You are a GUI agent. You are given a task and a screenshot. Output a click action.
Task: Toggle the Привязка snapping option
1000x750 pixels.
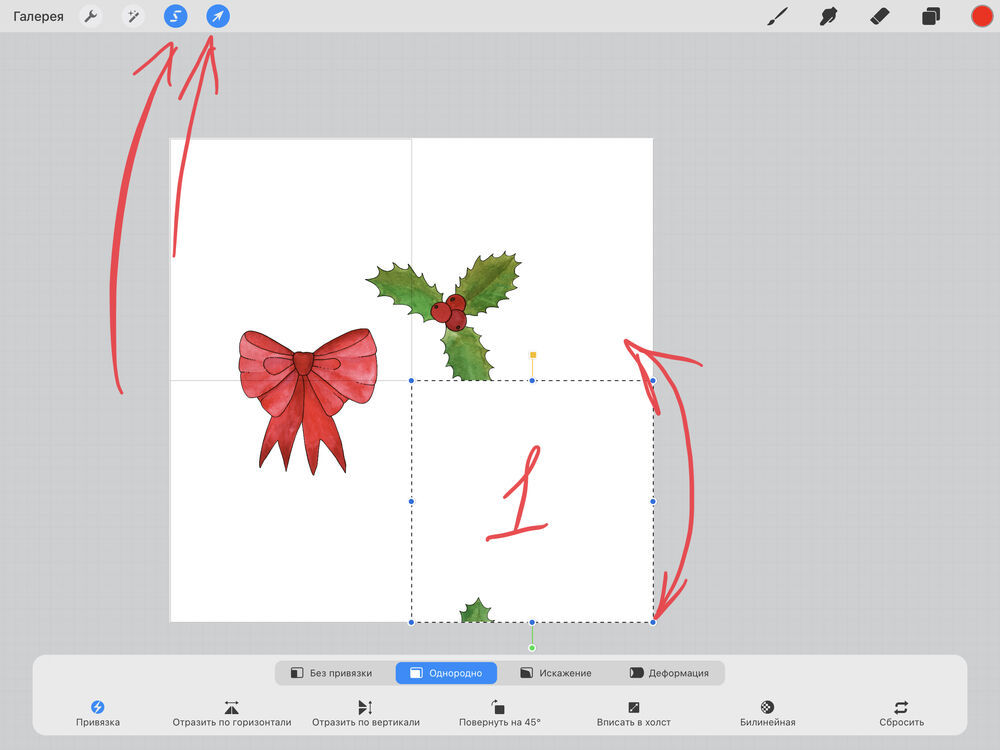[98, 712]
